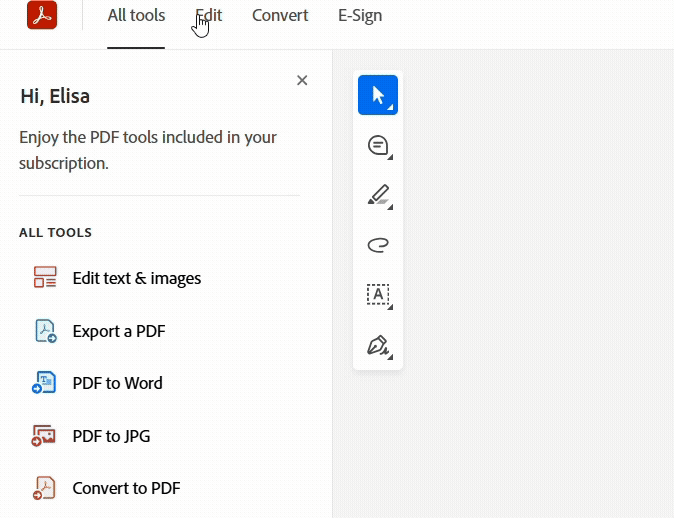This screenshot has height=518, width=674.
Task: Click the Adobe Acrobat home logo
Action: point(42,15)
